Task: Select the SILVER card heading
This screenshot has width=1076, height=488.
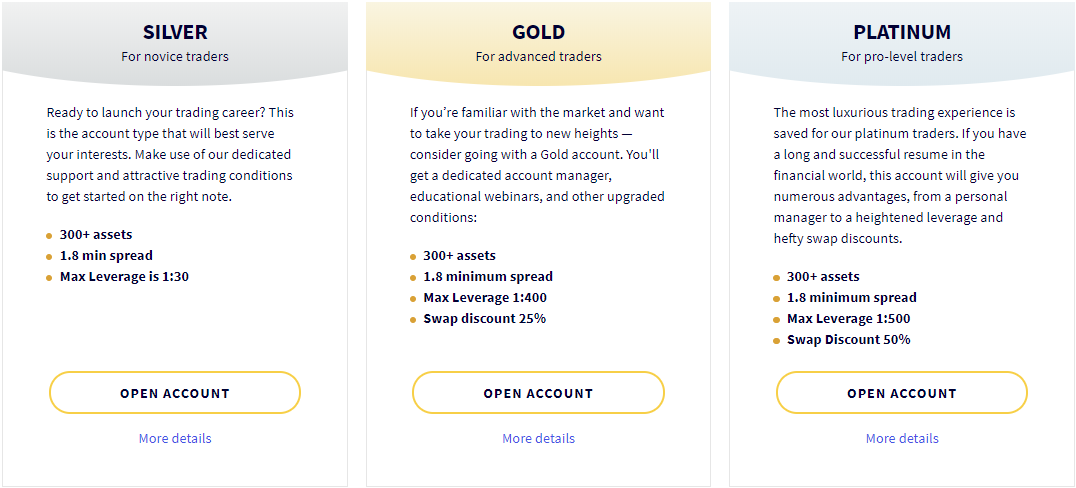Action: 175,32
